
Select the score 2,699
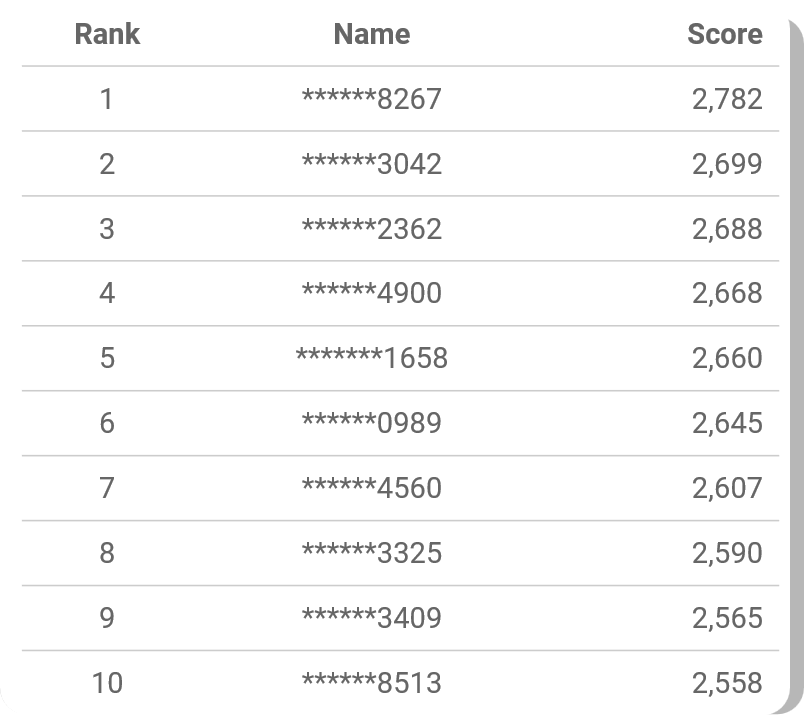(726, 164)
